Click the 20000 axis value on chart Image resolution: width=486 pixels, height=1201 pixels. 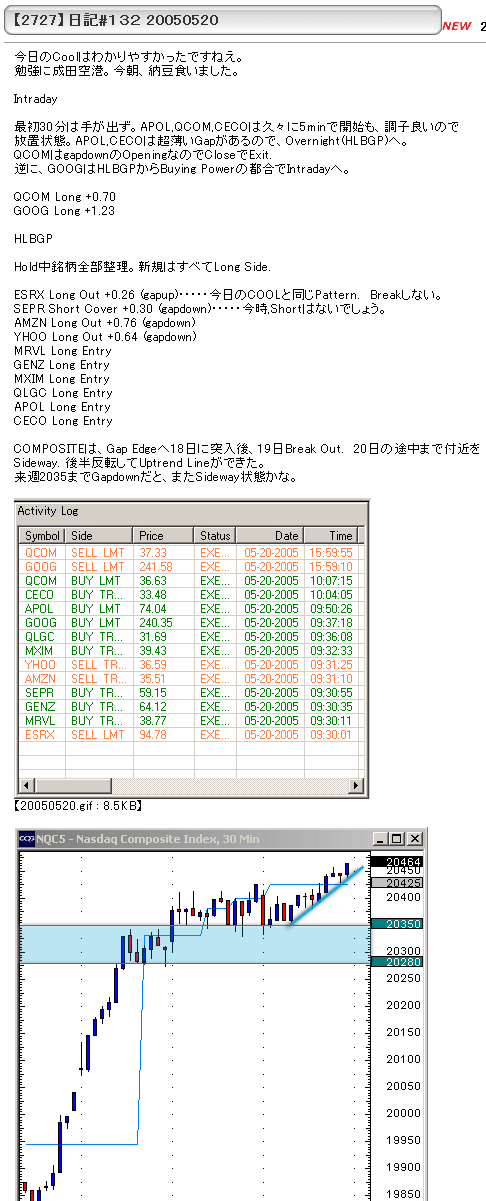click(403, 1113)
